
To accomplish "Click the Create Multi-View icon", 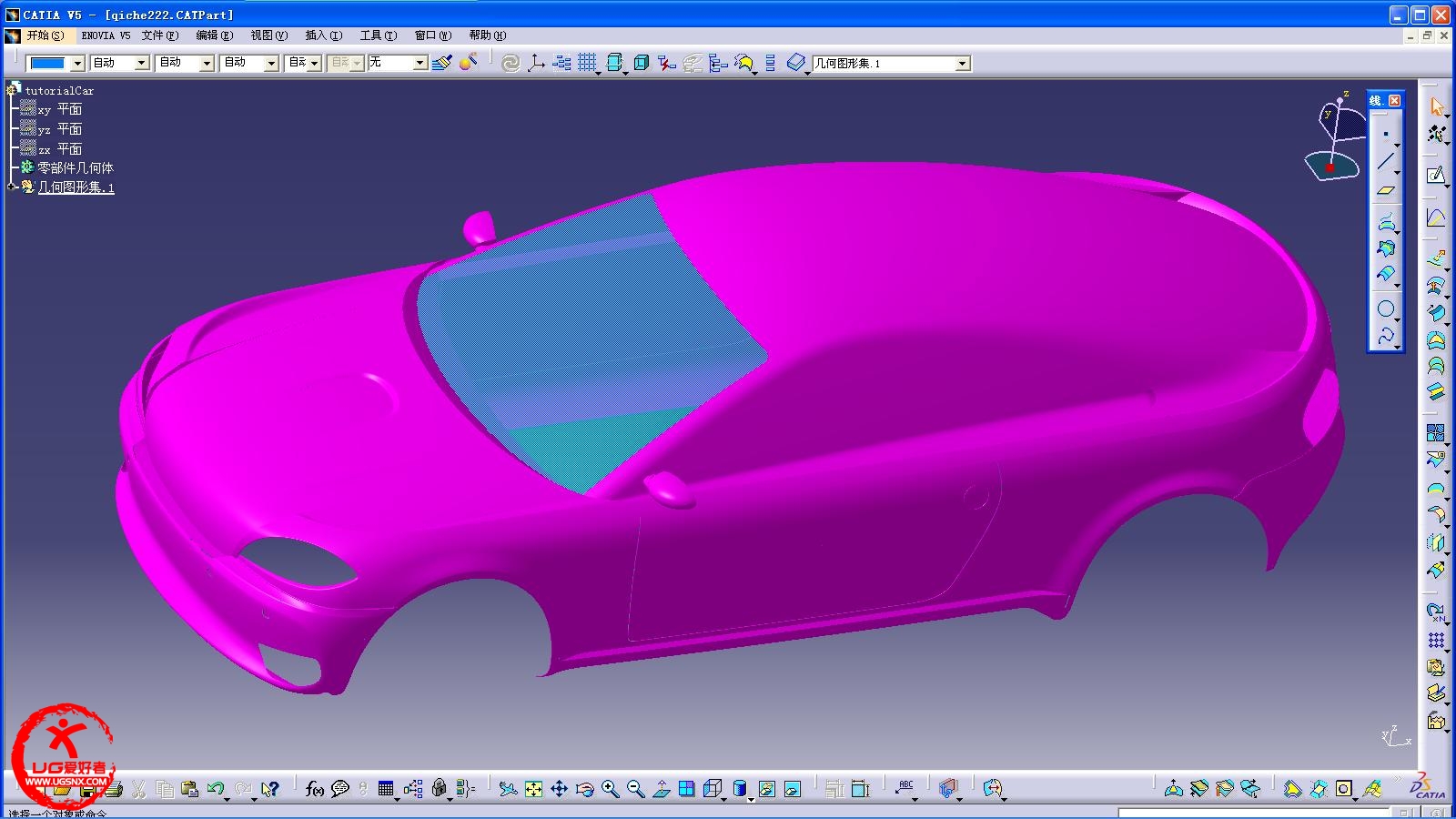I will click(686, 789).
